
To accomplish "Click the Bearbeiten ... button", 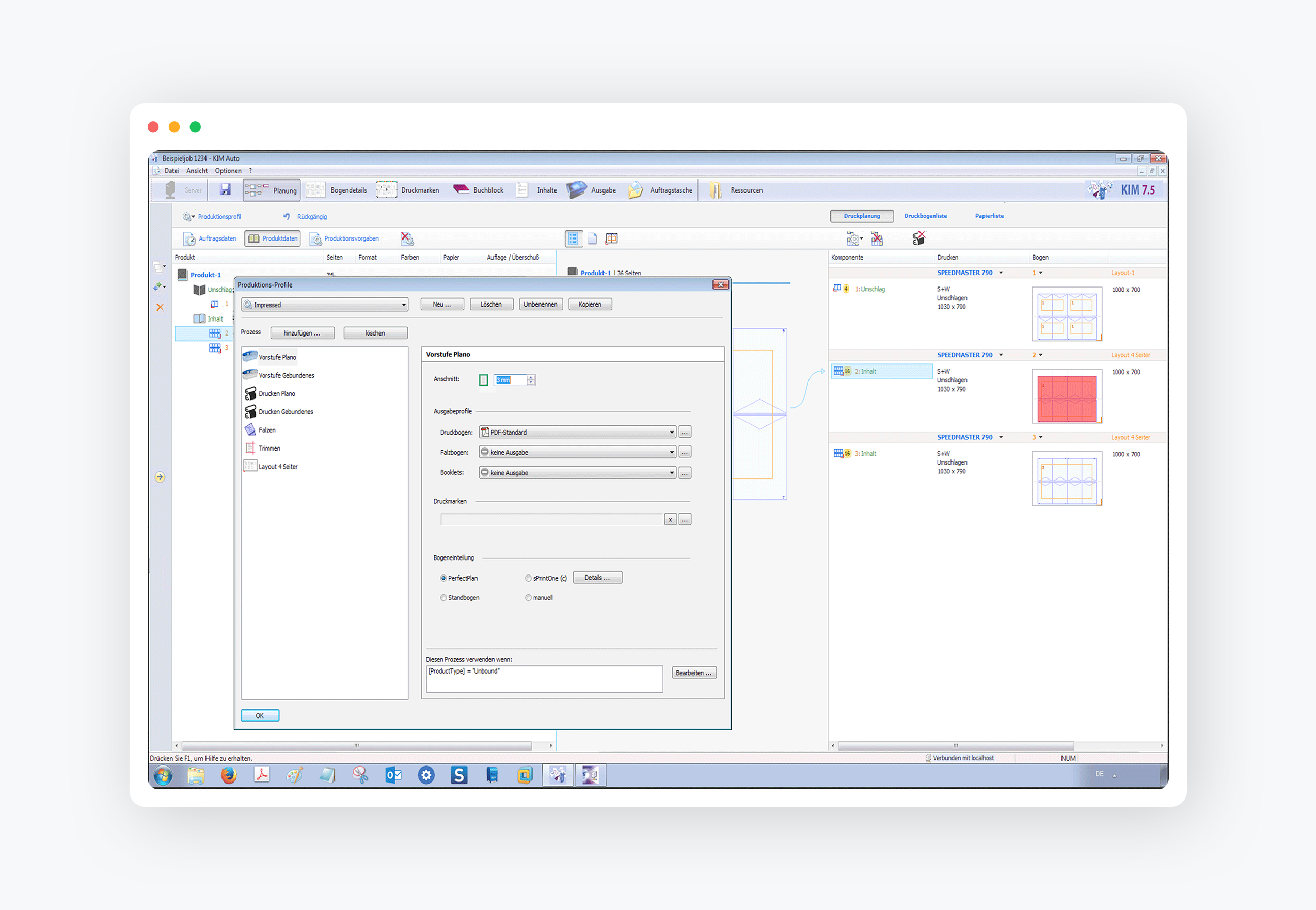I will click(693, 673).
